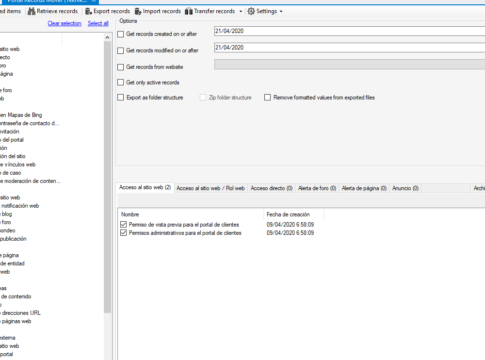The image size is (485, 360).
Task: Click Export records toolbar button label
Action: click(112, 11)
